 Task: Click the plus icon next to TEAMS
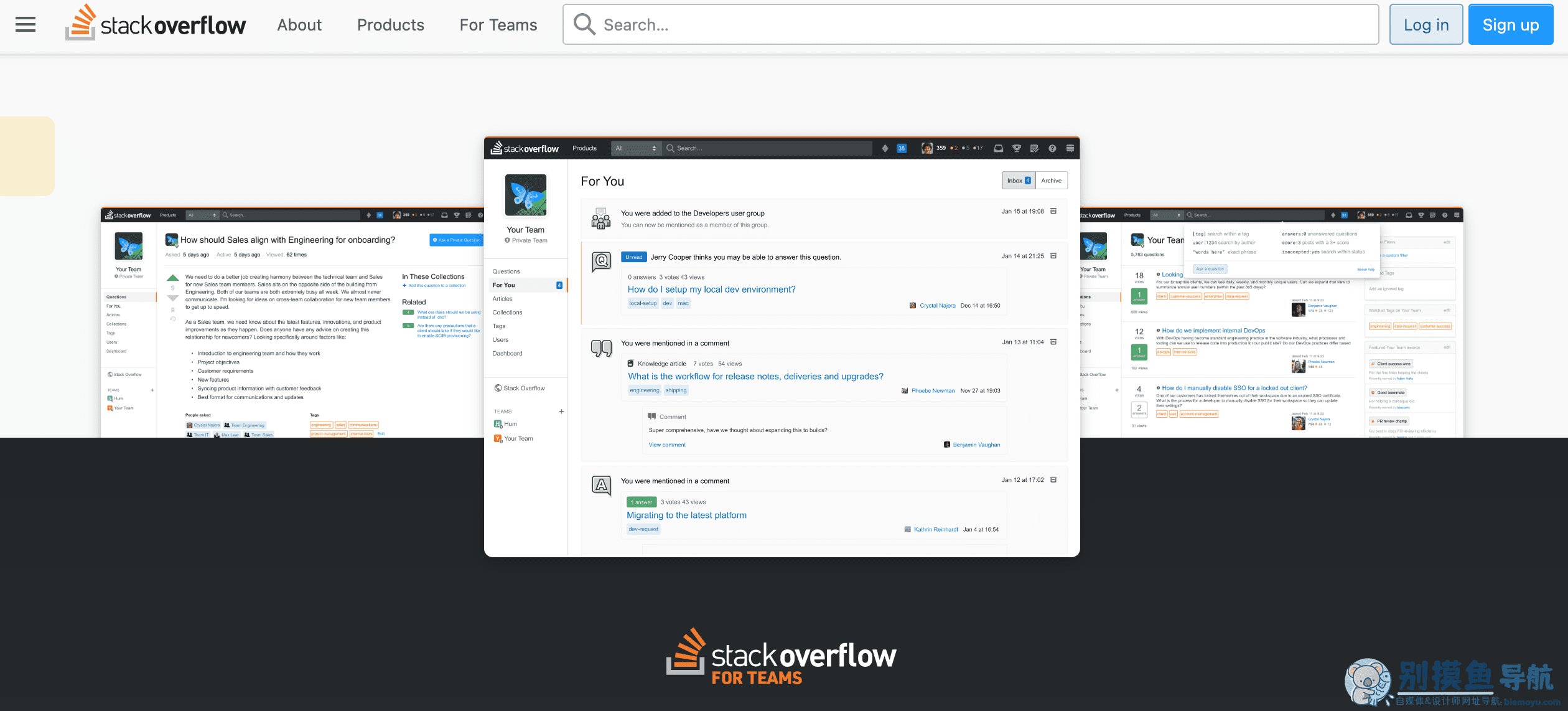click(561, 412)
